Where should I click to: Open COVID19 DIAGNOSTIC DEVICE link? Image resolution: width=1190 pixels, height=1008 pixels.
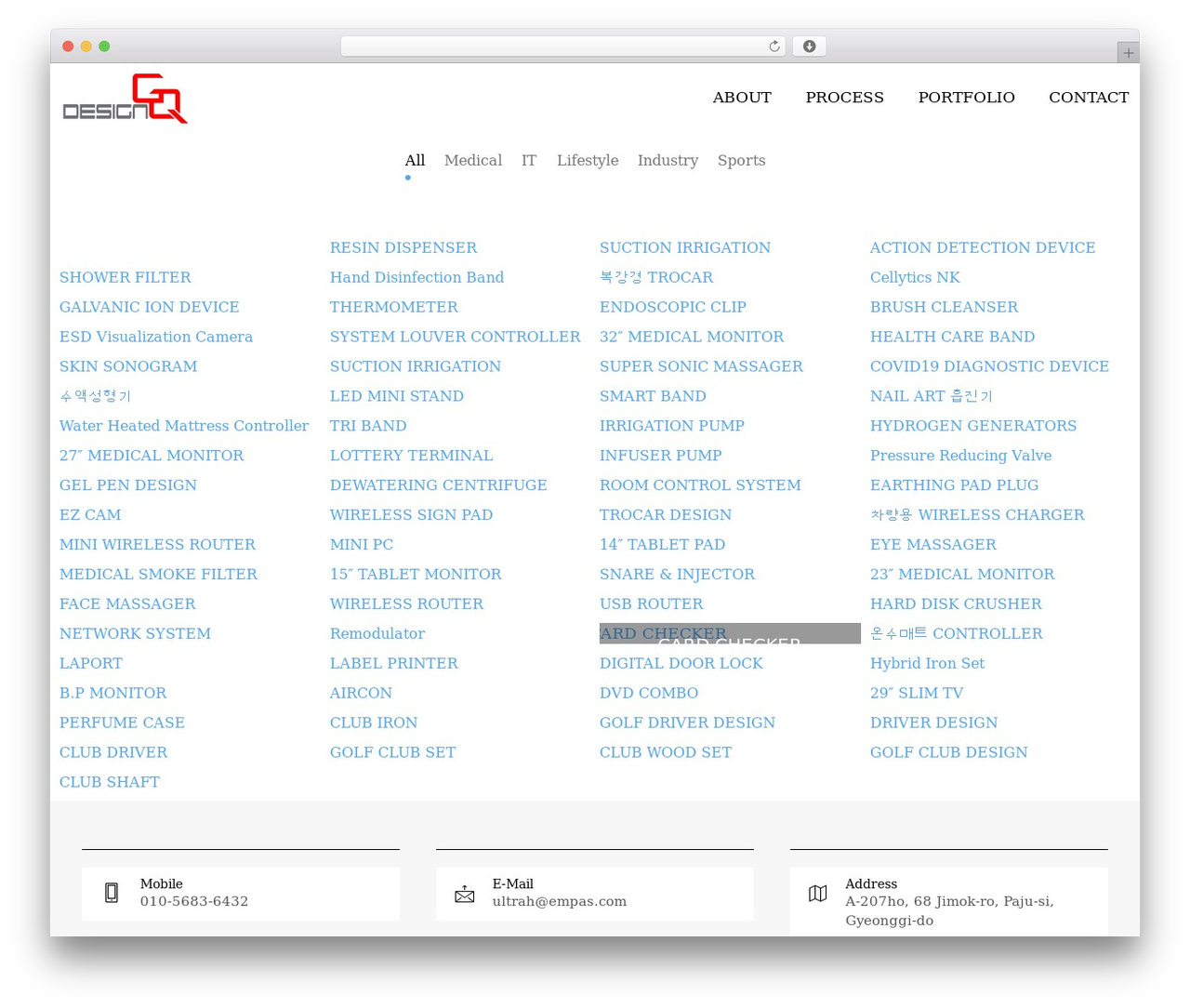(989, 366)
